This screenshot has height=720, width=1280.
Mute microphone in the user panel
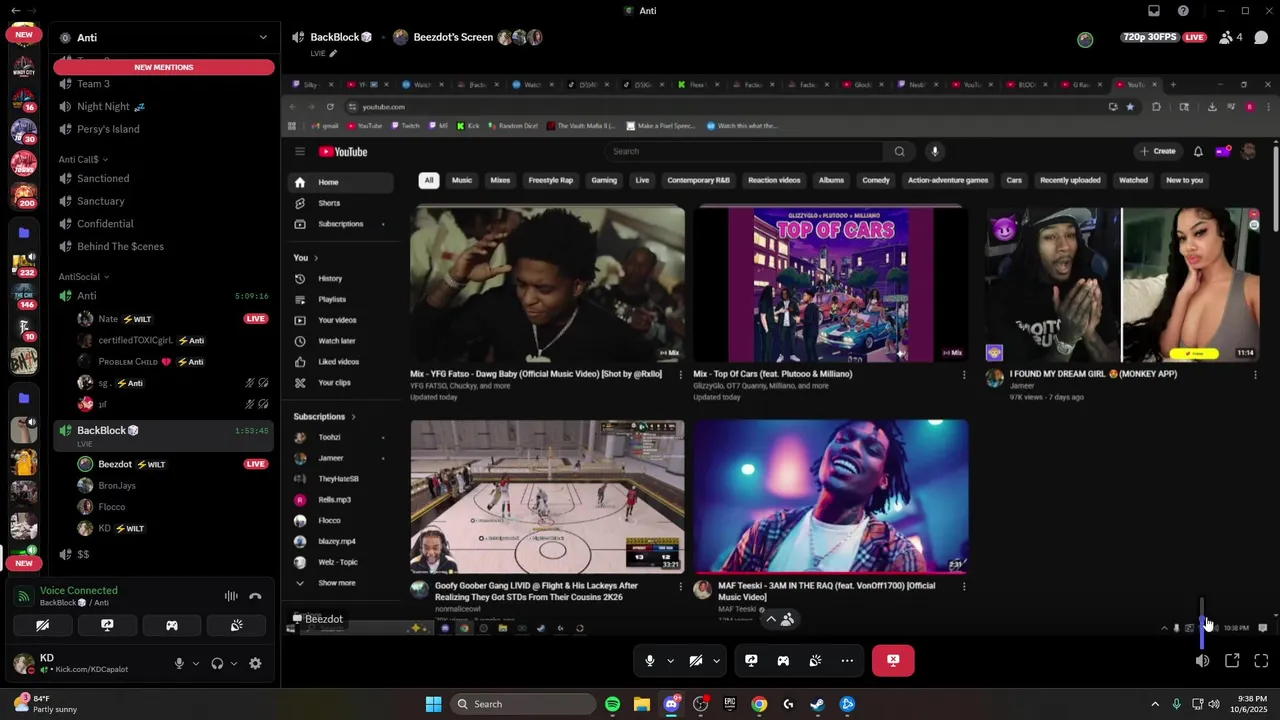click(180, 663)
